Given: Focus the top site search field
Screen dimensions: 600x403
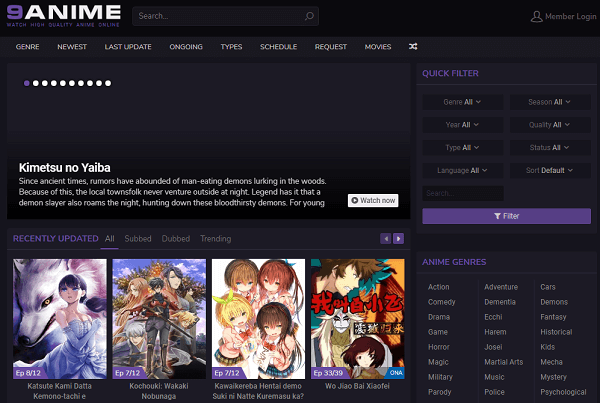Looking at the screenshot, I should coord(225,16).
